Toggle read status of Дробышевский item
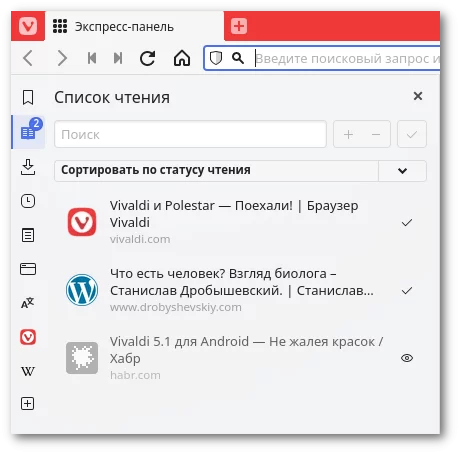459x453 pixels. coord(407,290)
